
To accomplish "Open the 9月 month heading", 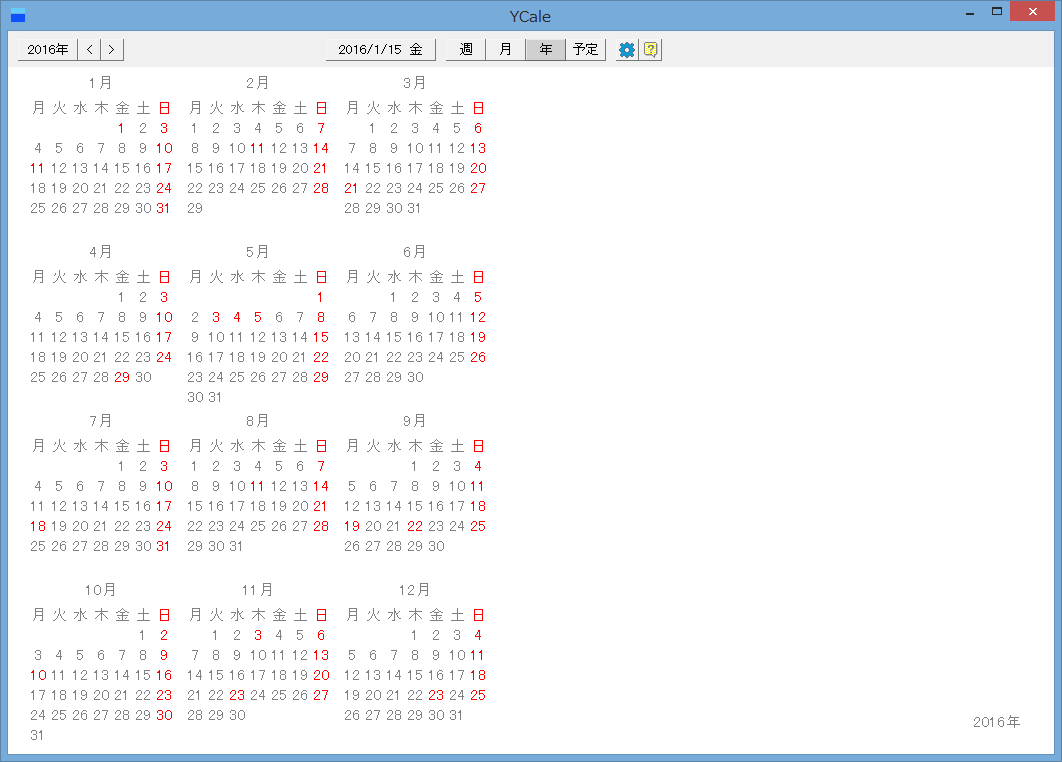I will click(x=415, y=421).
